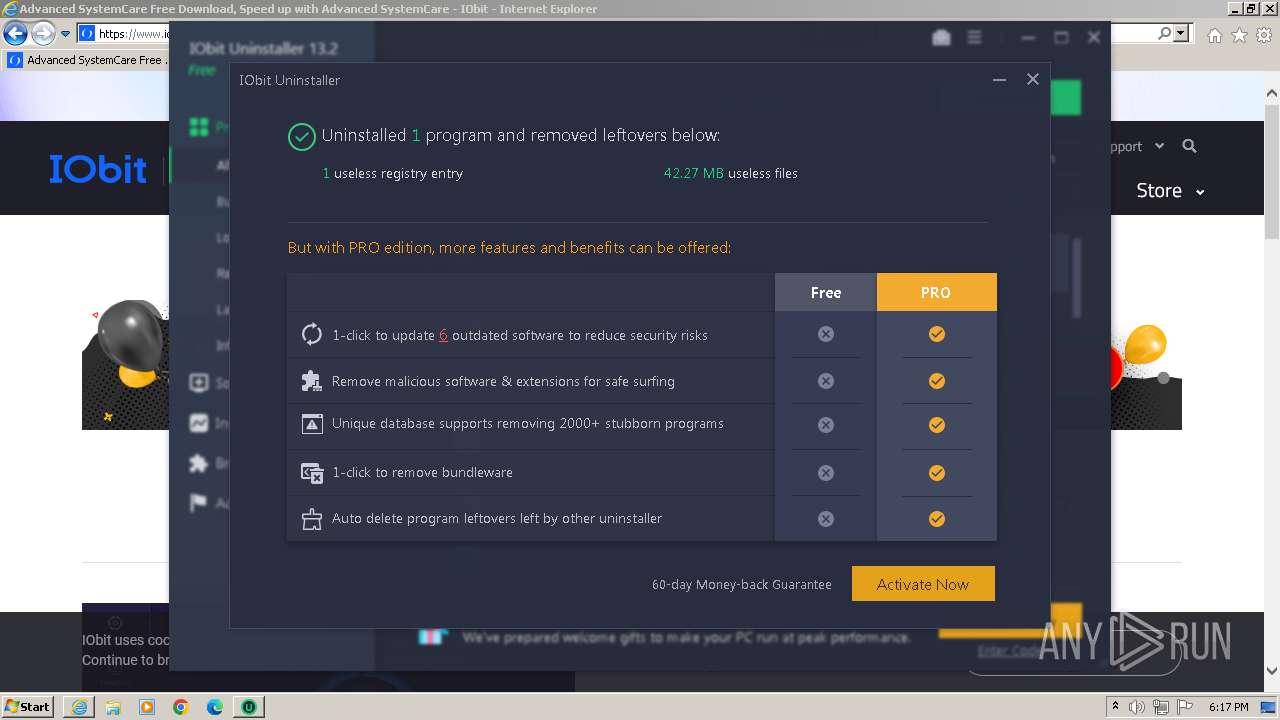Click Internet Explorer forward button

coord(43,33)
